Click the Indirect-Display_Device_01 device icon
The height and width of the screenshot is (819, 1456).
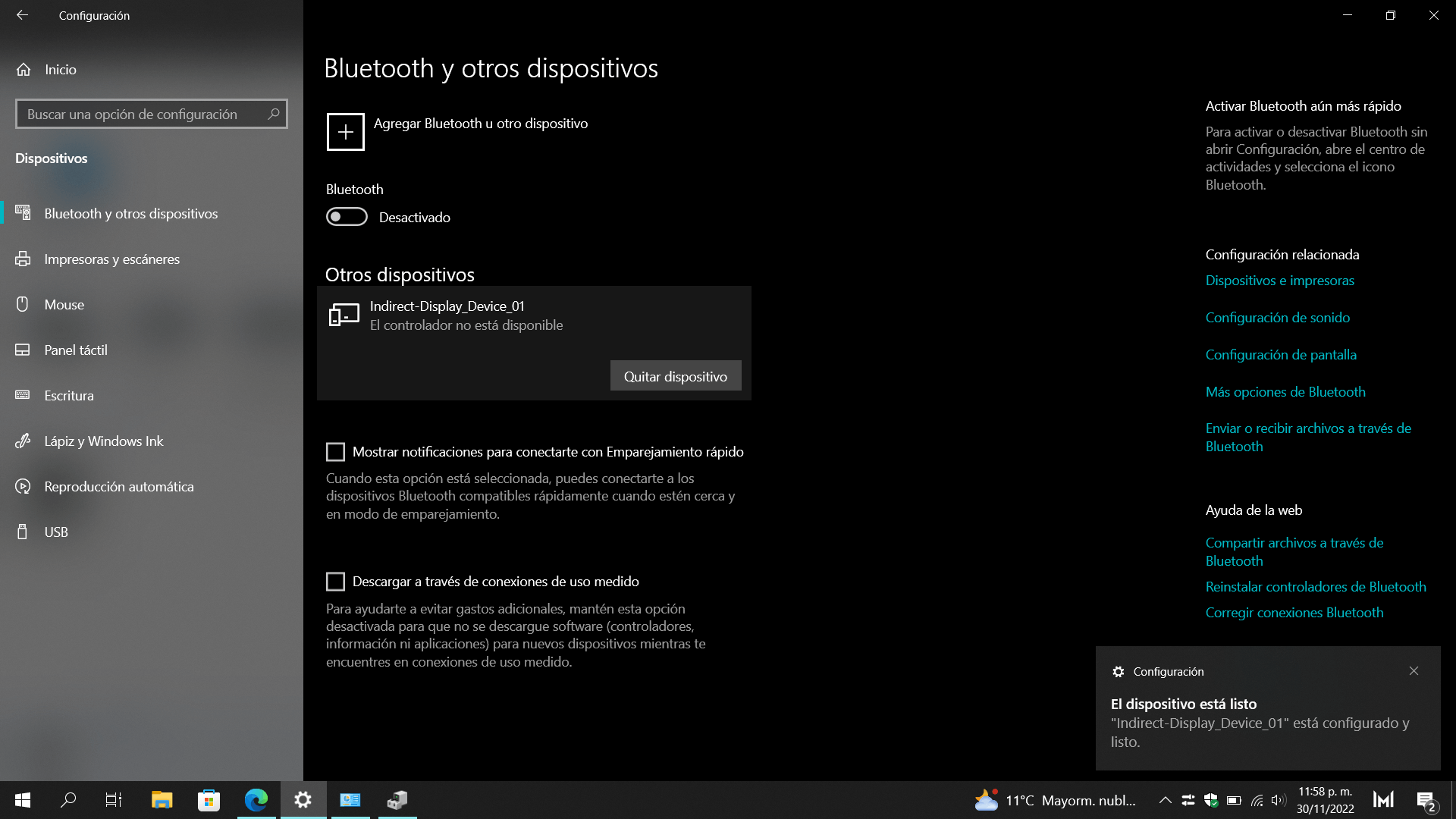tap(344, 315)
